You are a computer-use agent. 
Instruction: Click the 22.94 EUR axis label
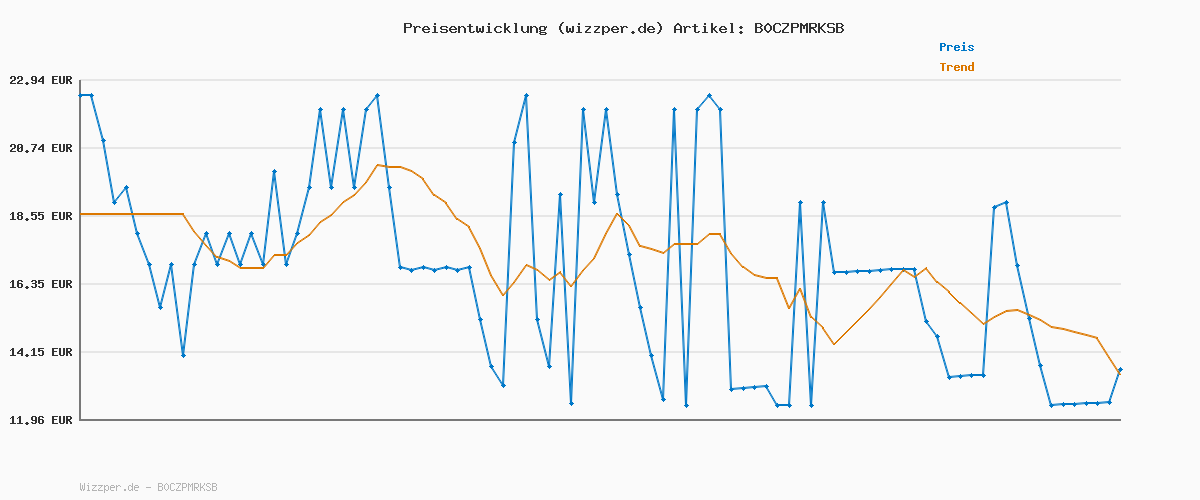[x=40, y=80]
